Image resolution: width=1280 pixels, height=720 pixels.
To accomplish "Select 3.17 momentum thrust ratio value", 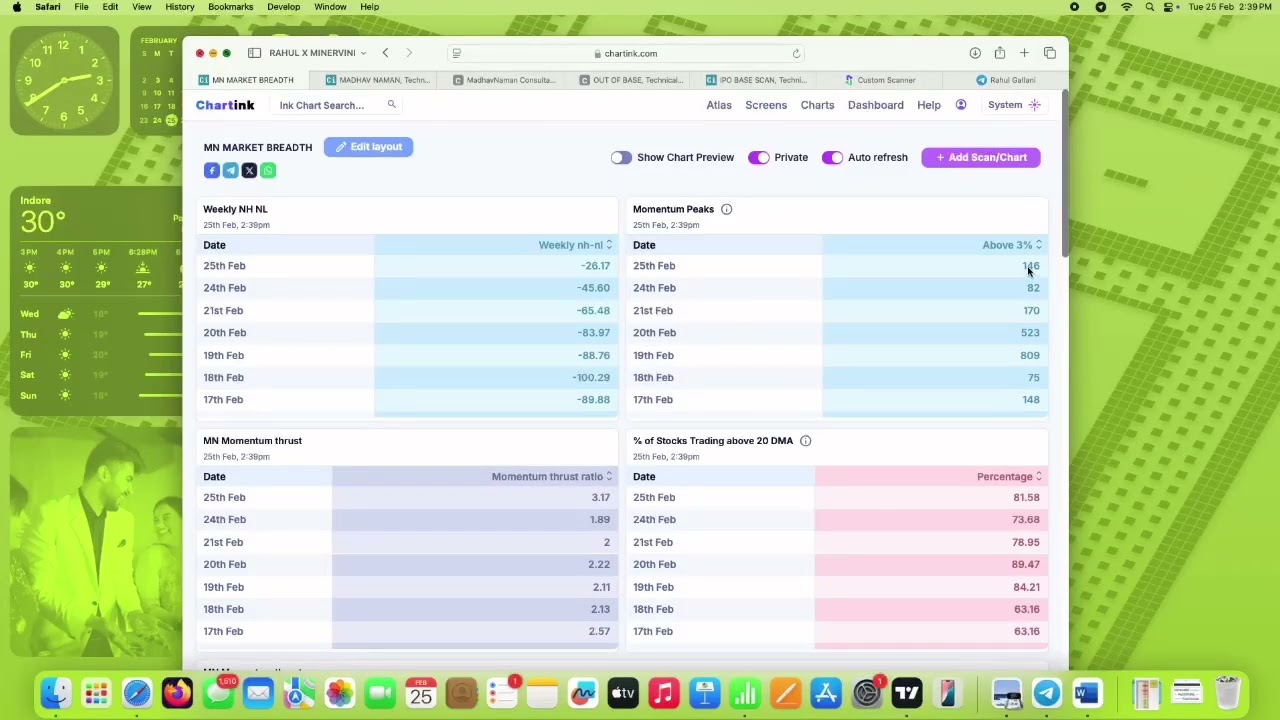I will [x=600, y=497].
